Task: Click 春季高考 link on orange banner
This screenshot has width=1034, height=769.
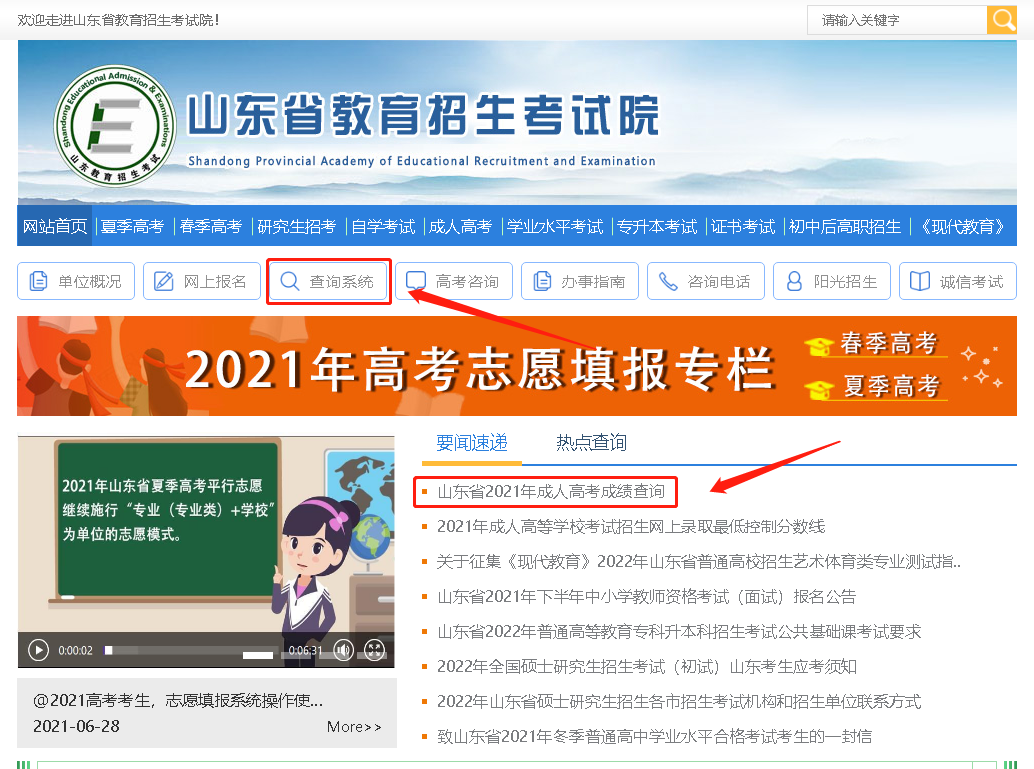Action: 888,345
